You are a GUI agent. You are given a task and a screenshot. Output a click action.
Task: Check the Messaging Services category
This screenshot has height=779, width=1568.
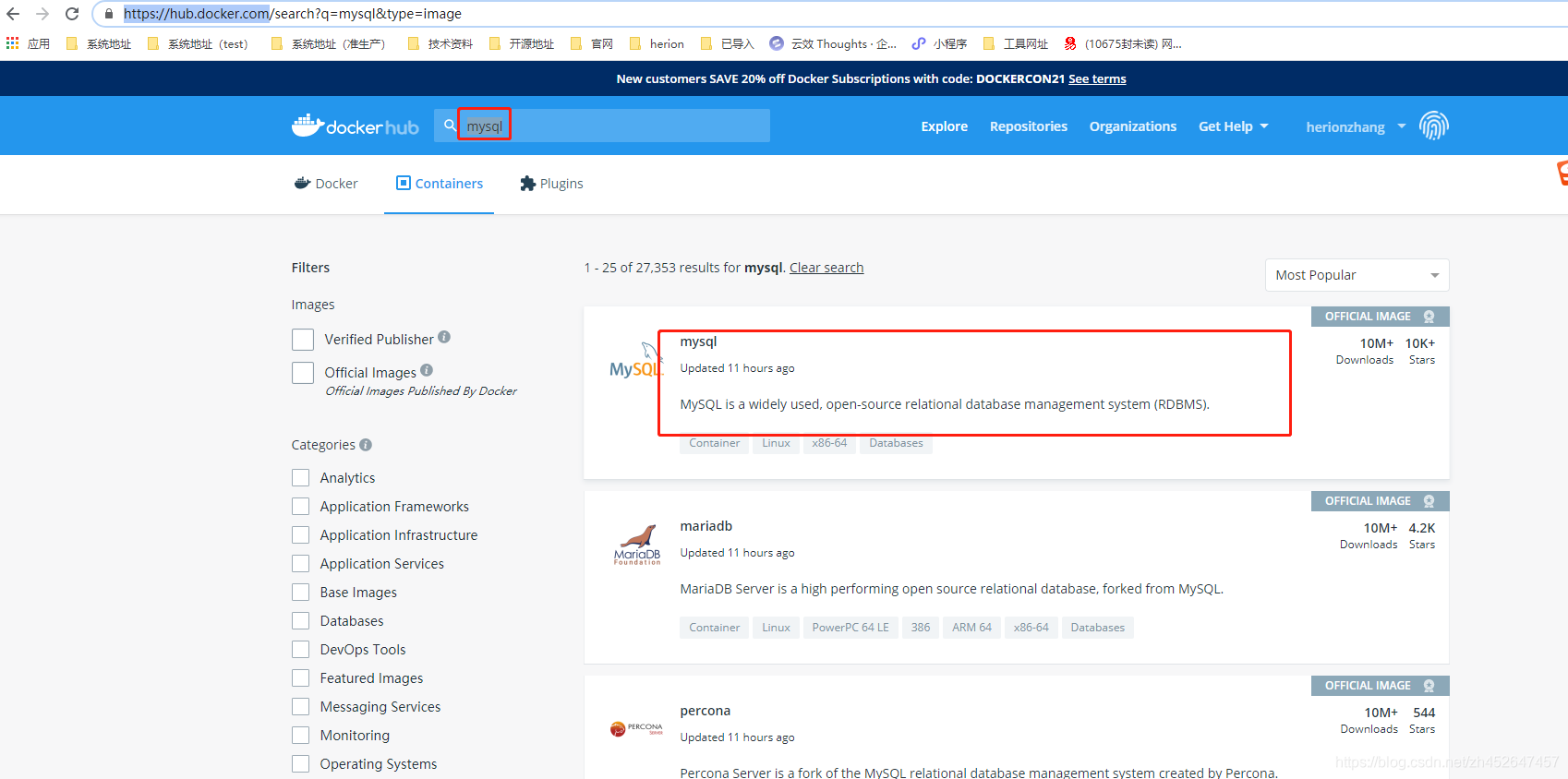[300, 707]
